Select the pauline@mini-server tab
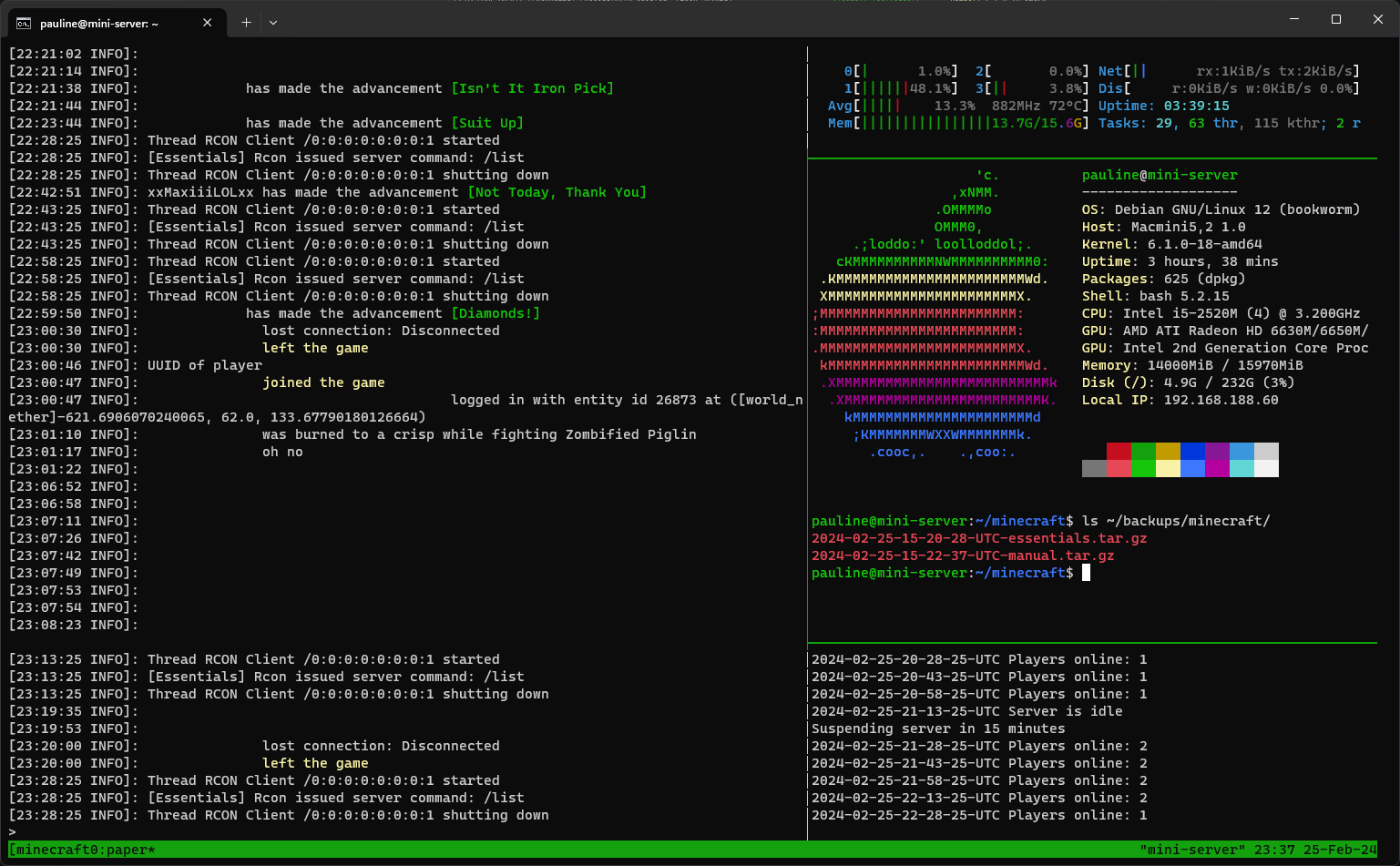The width and height of the screenshot is (1400, 866). tap(116, 23)
